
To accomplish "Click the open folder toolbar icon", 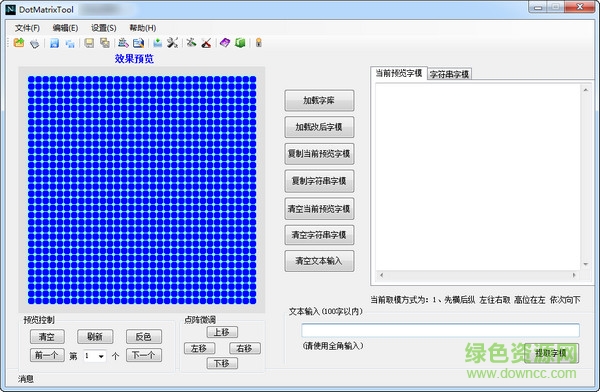I will click(19, 43).
